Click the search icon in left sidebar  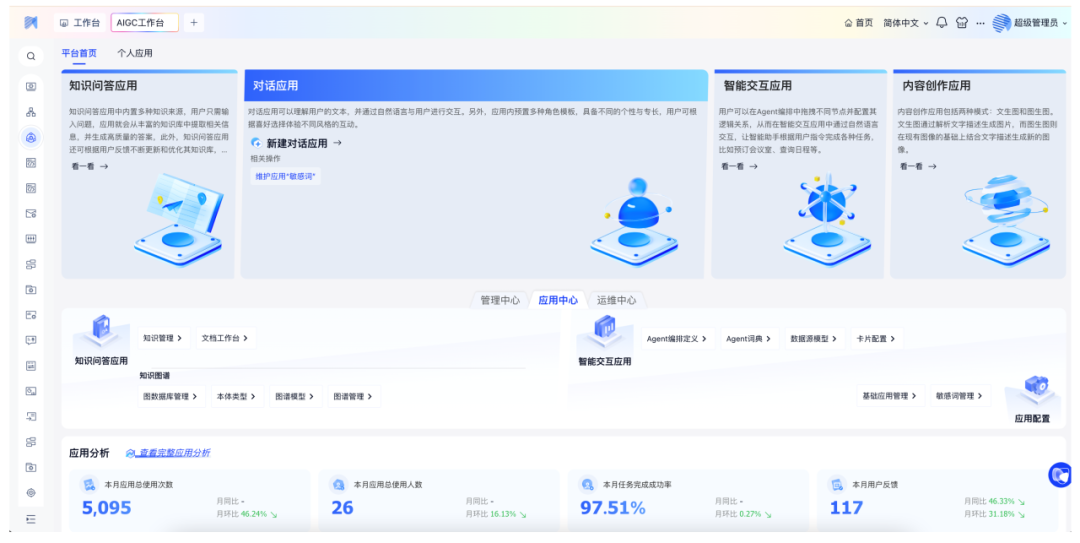(31, 57)
